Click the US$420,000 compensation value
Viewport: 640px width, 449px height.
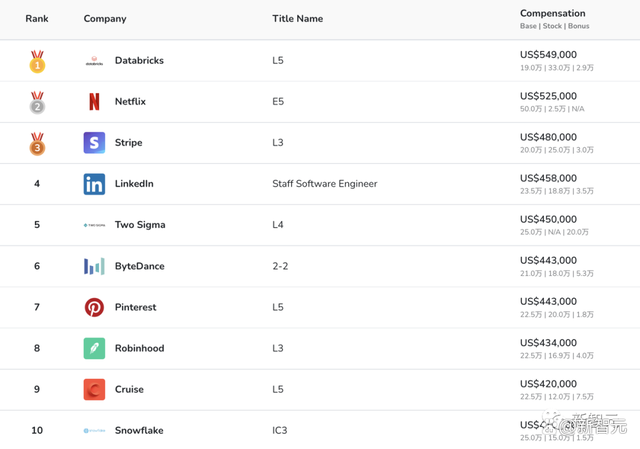point(548,384)
